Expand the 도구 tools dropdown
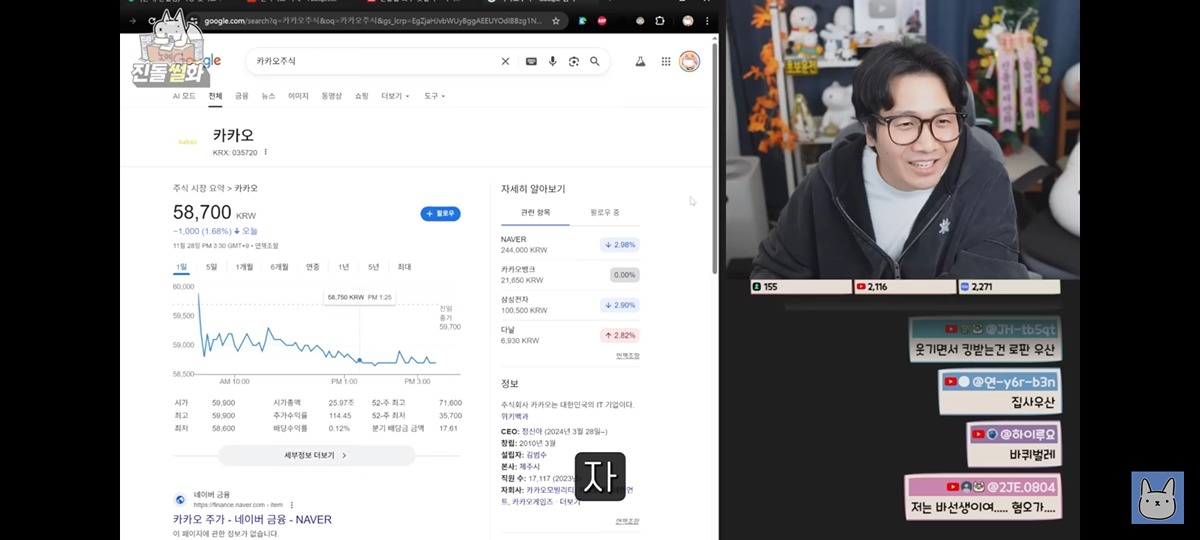 pyautogui.click(x=434, y=96)
